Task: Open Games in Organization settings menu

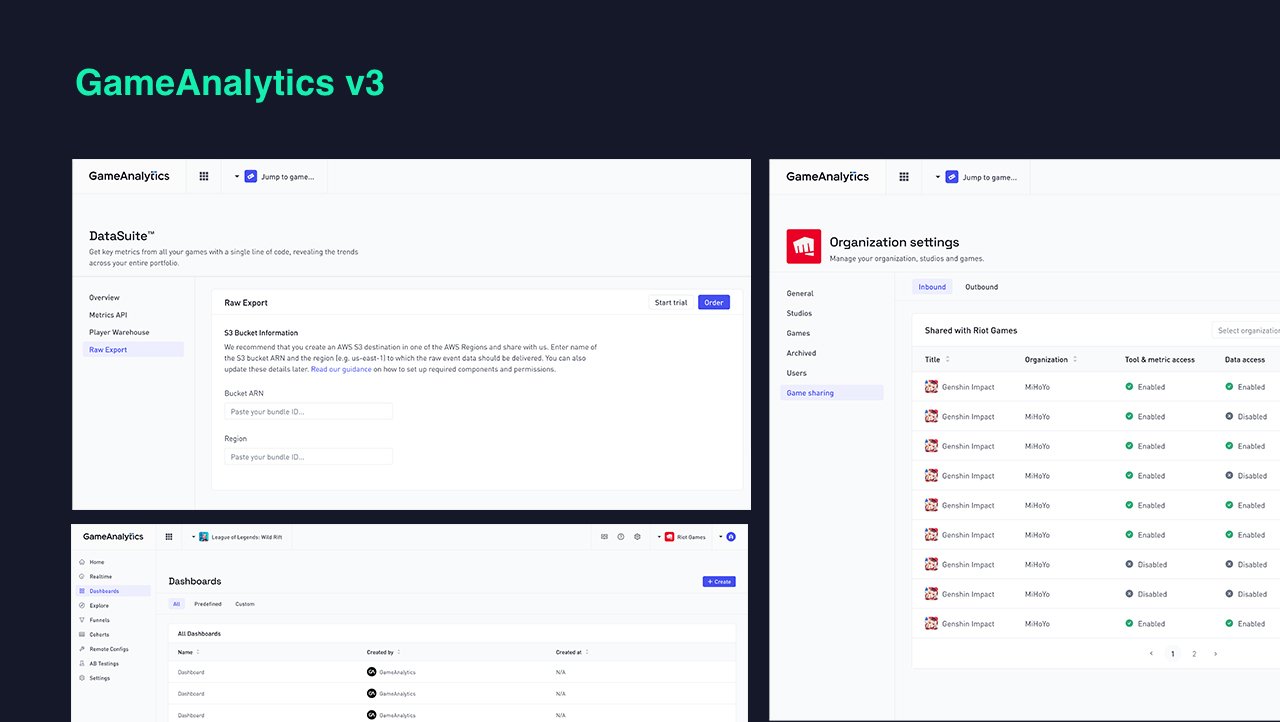Action: pos(798,333)
